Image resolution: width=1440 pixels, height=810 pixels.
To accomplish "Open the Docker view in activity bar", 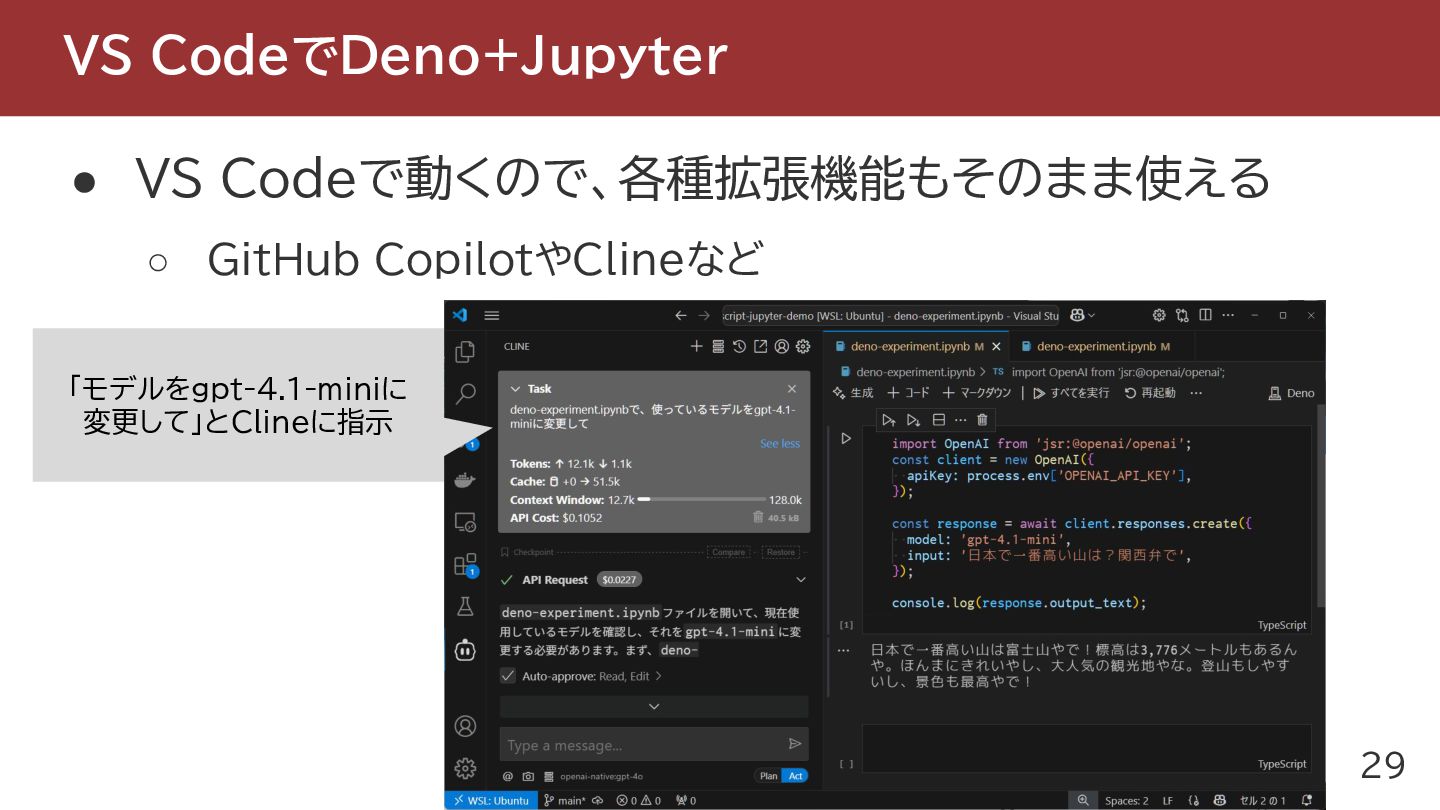I will (x=465, y=480).
